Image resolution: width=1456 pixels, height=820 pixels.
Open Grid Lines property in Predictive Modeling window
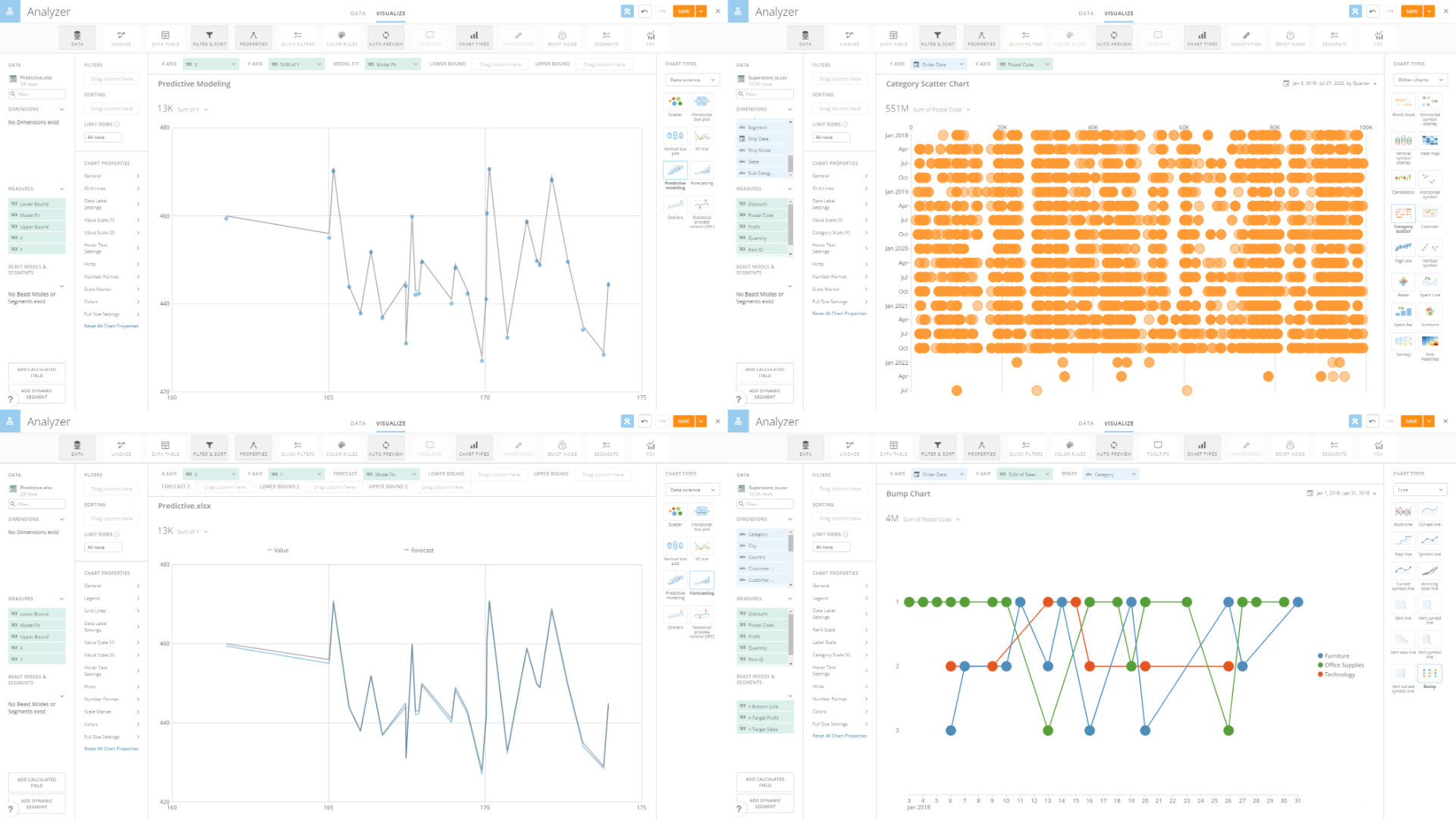[x=111, y=188]
